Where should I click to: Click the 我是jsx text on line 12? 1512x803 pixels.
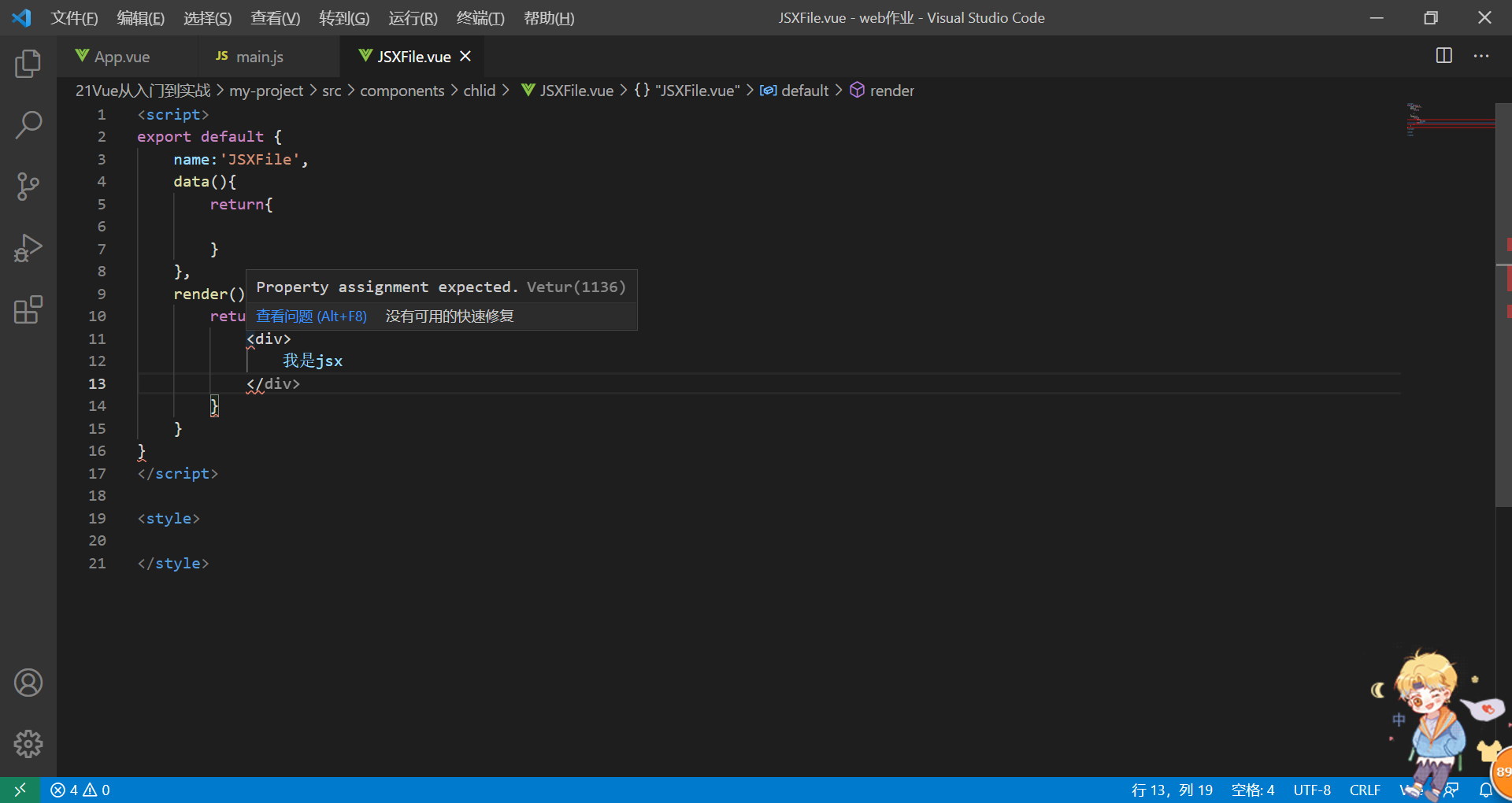tap(313, 361)
